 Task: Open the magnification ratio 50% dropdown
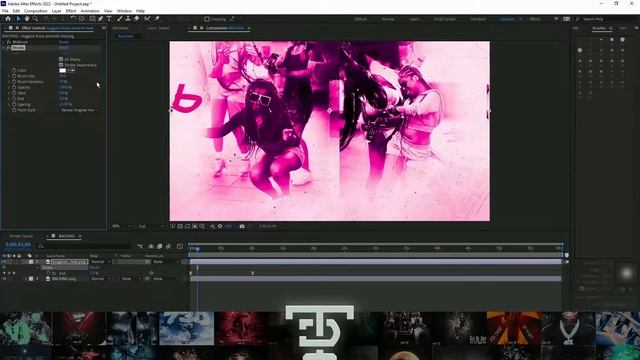pos(121,226)
